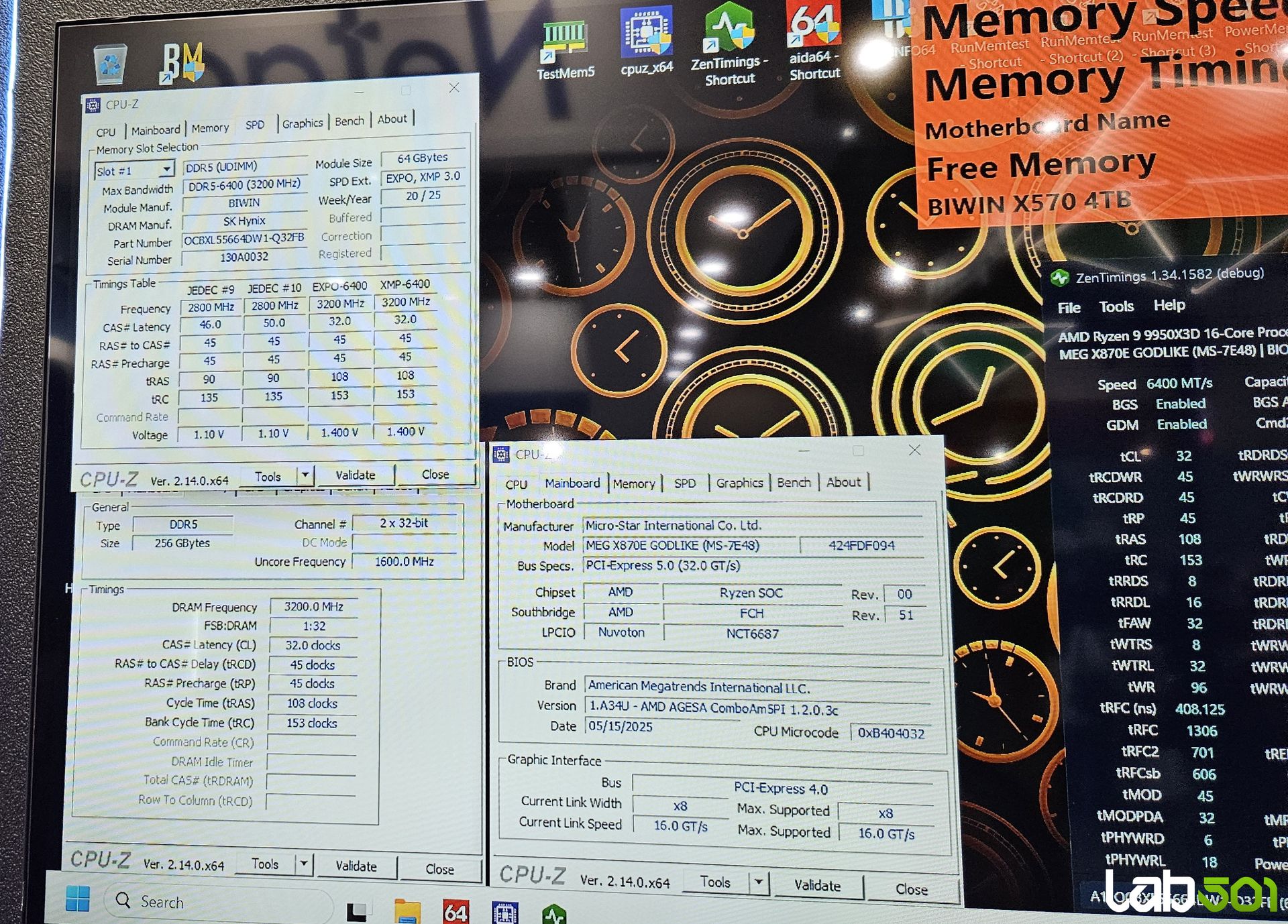Click Uncore Frequency 1600.0 MHz value
1288x924 pixels.
[x=405, y=562]
